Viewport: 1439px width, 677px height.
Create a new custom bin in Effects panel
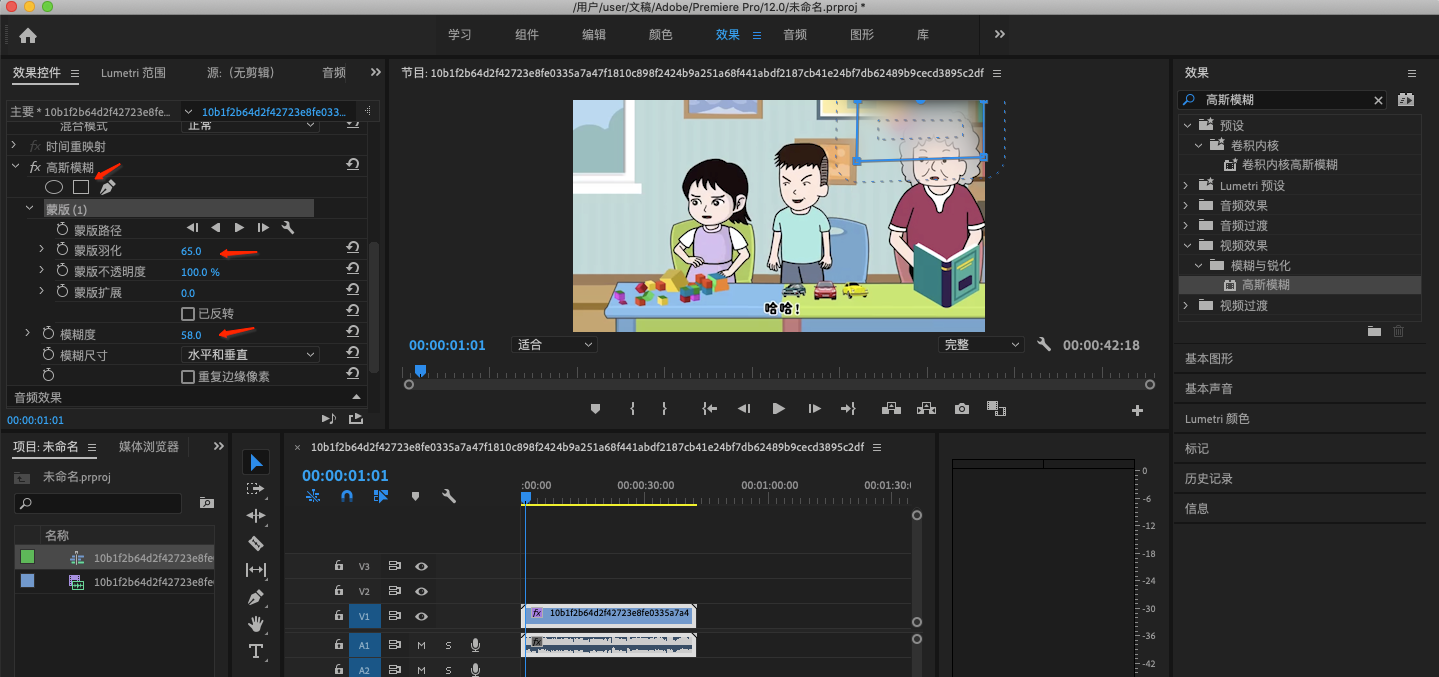[1374, 331]
